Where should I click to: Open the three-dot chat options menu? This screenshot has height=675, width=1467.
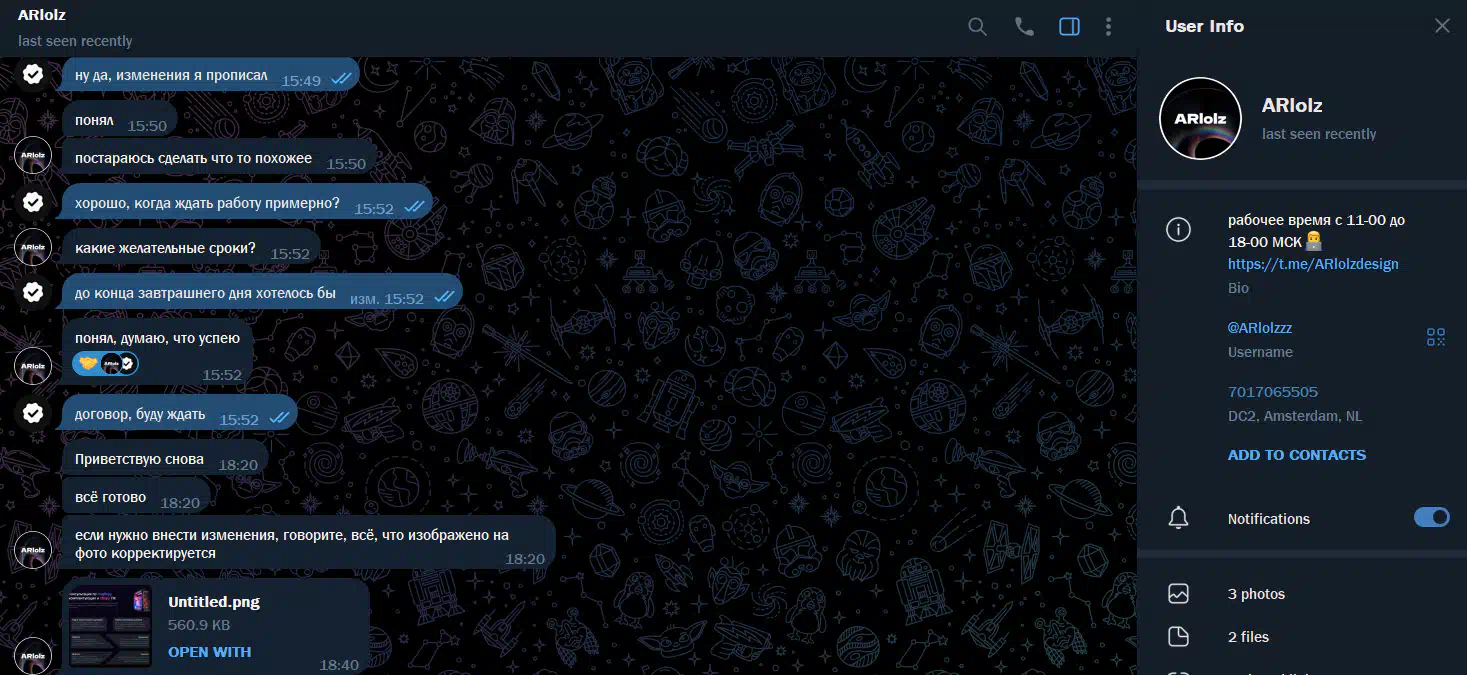[1108, 27]
